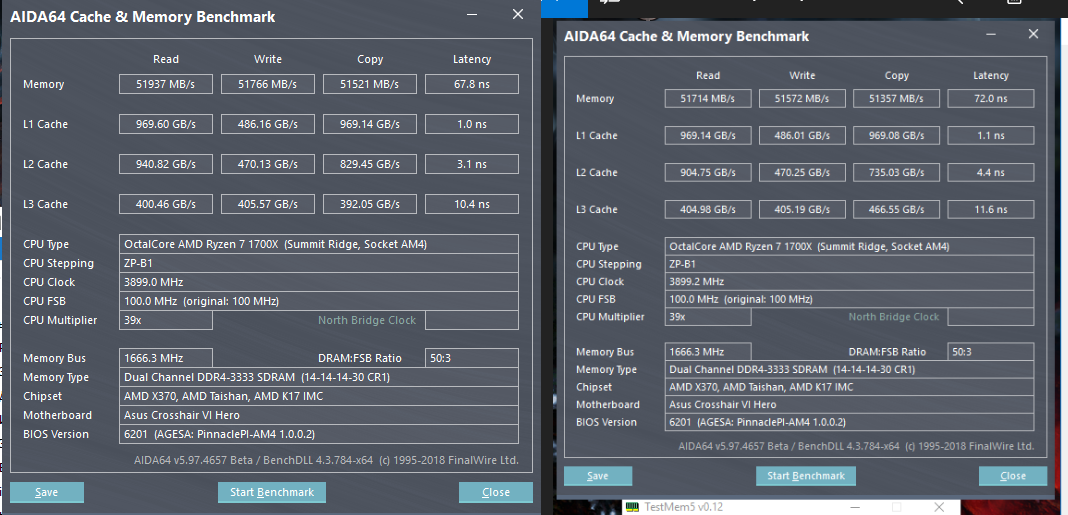Select the 51572 MB/s memory write value
The width and height of the screenshot is (1068, 515).
coord(802,98)
